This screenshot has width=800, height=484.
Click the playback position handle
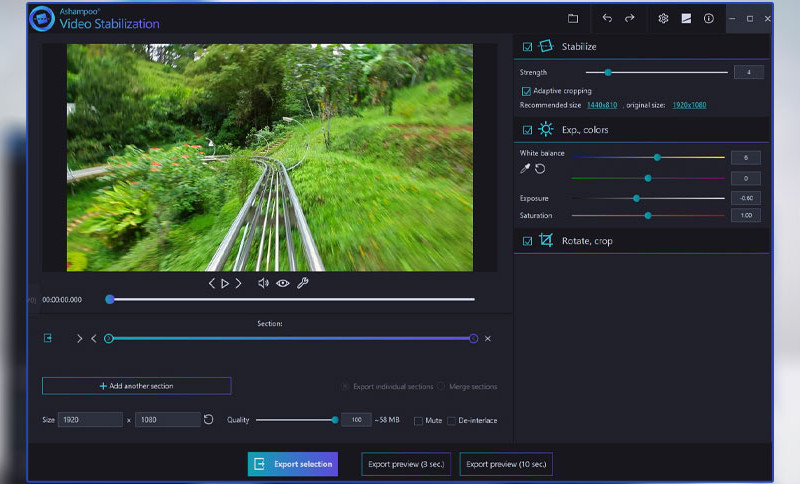click(x=110, y=299)
